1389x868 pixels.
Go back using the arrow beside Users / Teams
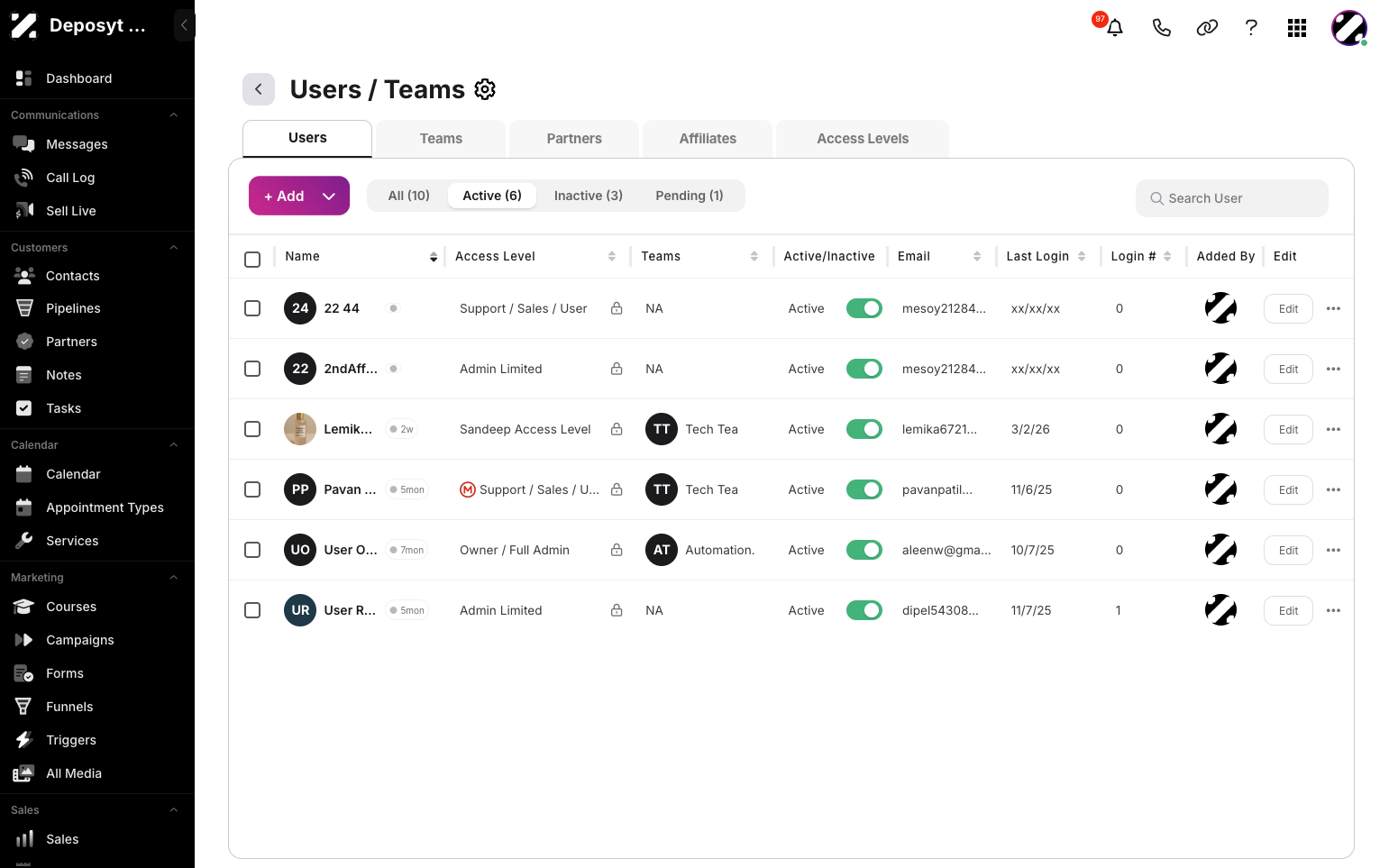point(259,89)
